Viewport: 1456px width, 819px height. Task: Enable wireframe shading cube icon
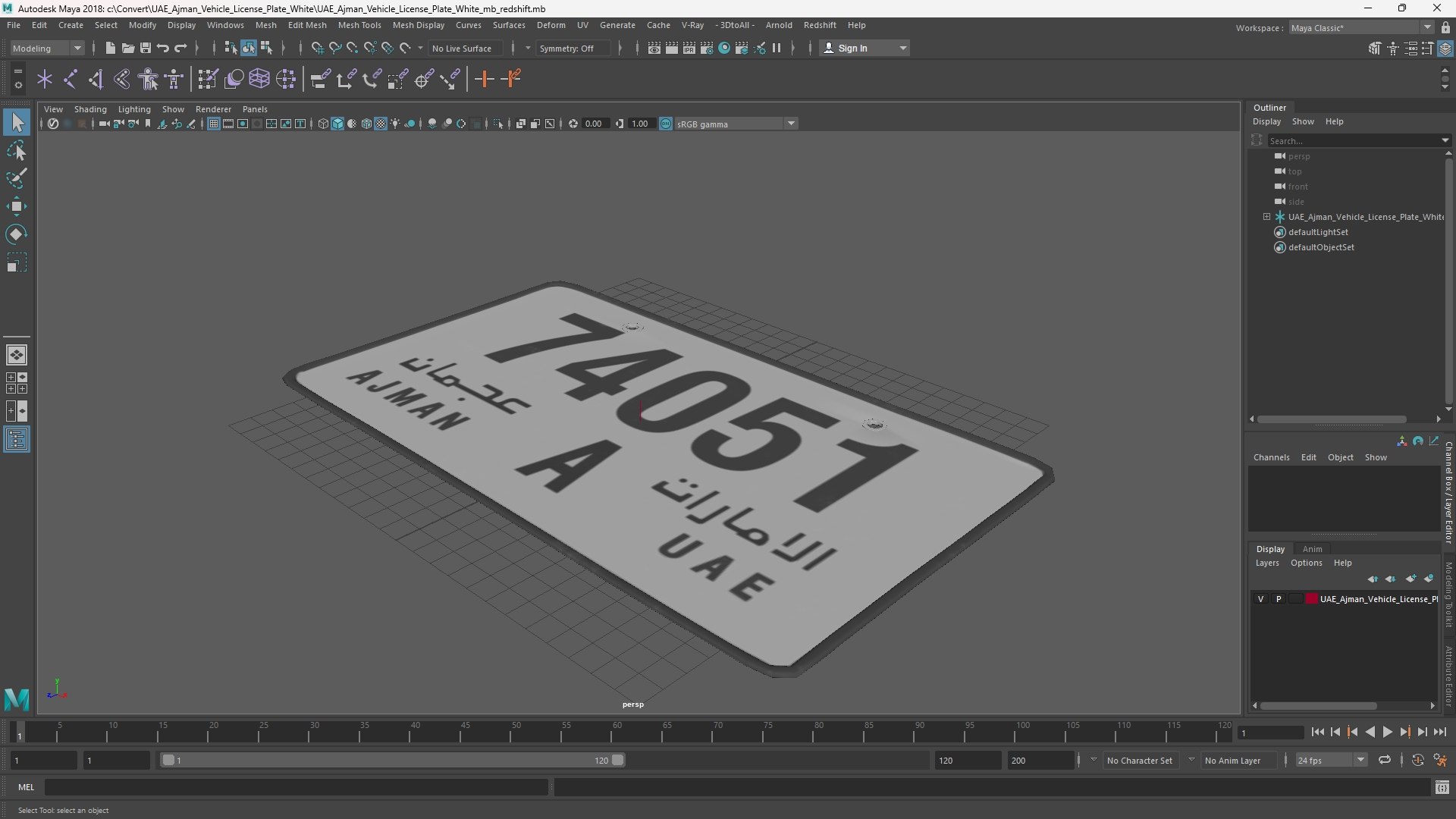tap(323, 124)
